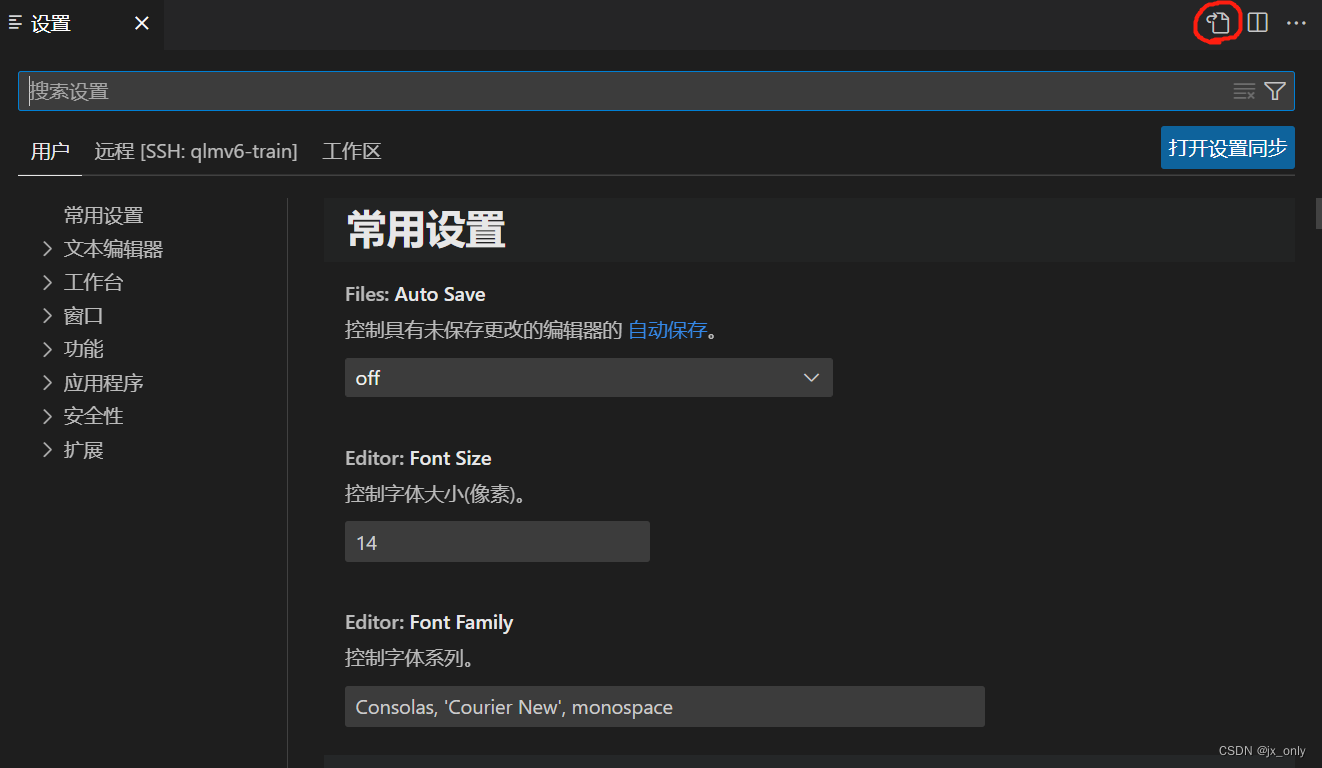1322x768 pixels.
Task: Expand the 工作台 chevron
Action: coord(47,282)
